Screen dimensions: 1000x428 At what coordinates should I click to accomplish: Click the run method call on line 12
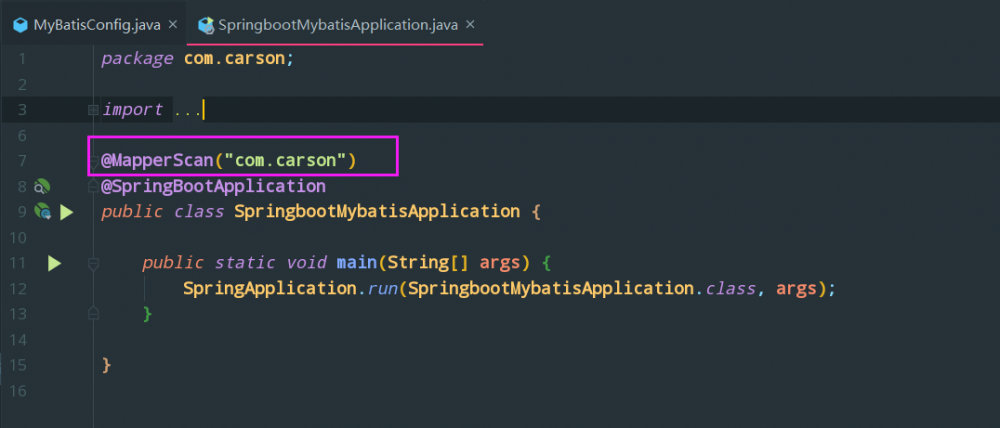pos(382,289)
